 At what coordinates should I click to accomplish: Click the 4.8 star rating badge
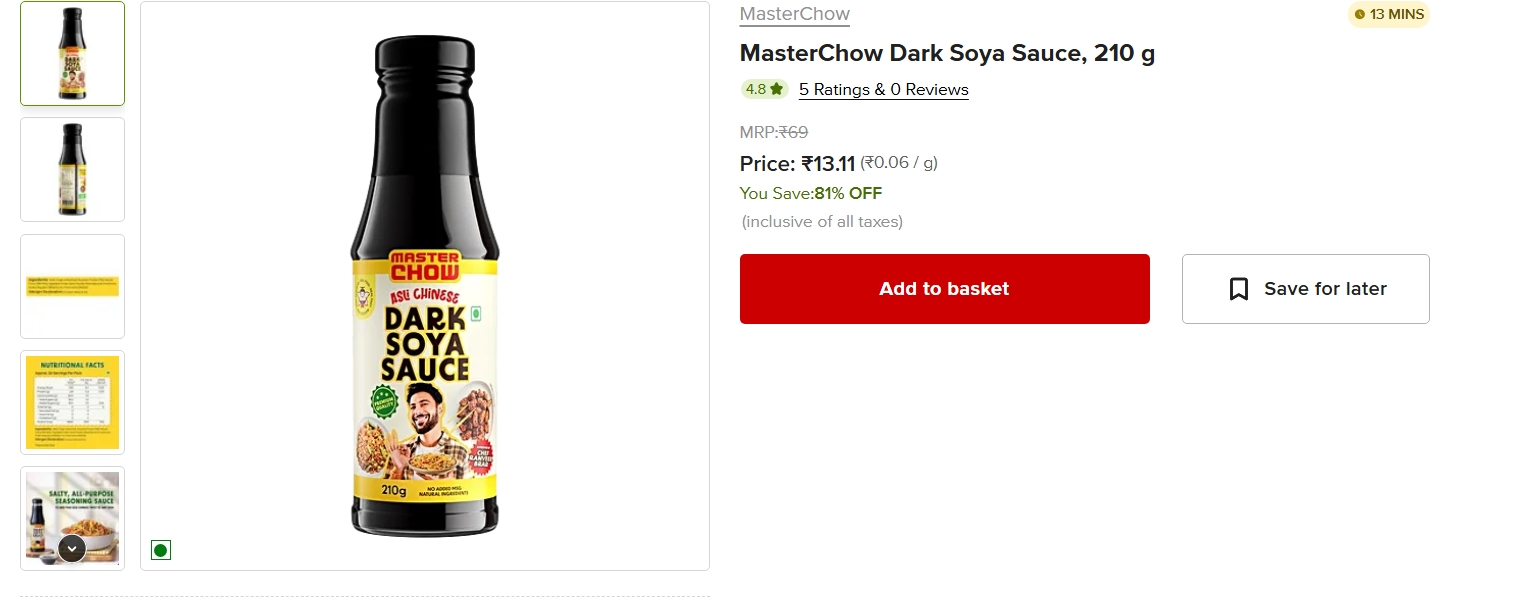tap(764, 89)
